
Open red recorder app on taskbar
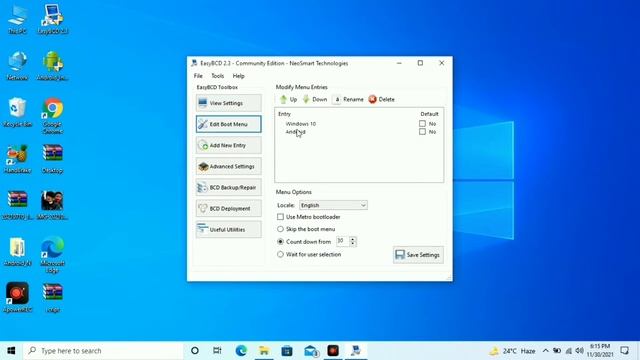pos(333,351)
